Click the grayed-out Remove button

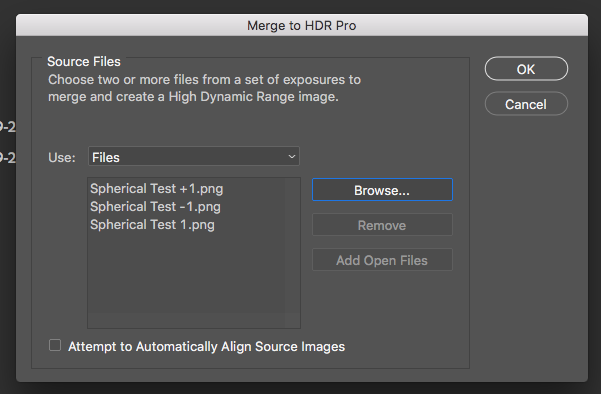[x=382, y=225]
